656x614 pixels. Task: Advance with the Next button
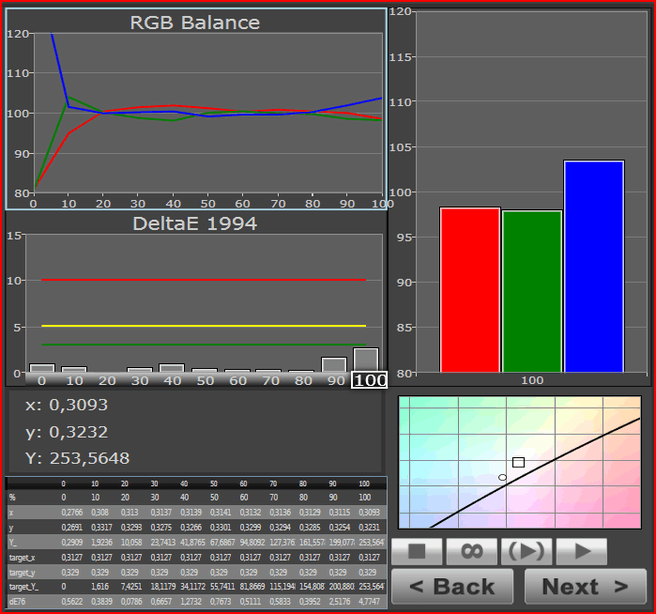click(x=585, y=586)
